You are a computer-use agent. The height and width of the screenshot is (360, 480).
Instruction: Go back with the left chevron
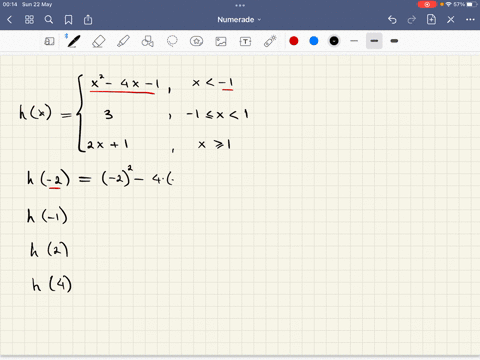[10, 20]
